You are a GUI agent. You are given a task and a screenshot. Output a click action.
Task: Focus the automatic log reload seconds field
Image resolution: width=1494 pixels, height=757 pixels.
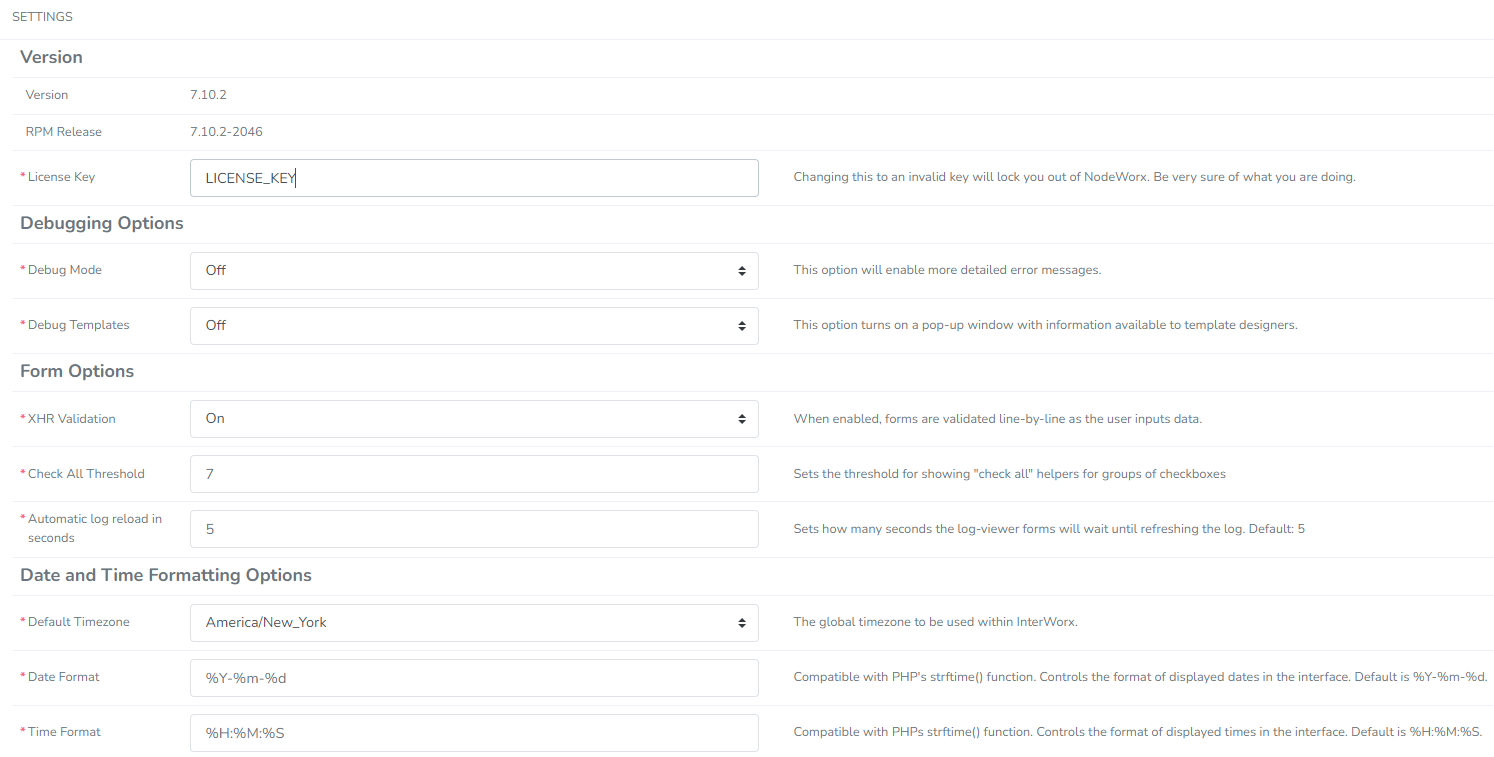pos(474,528)
